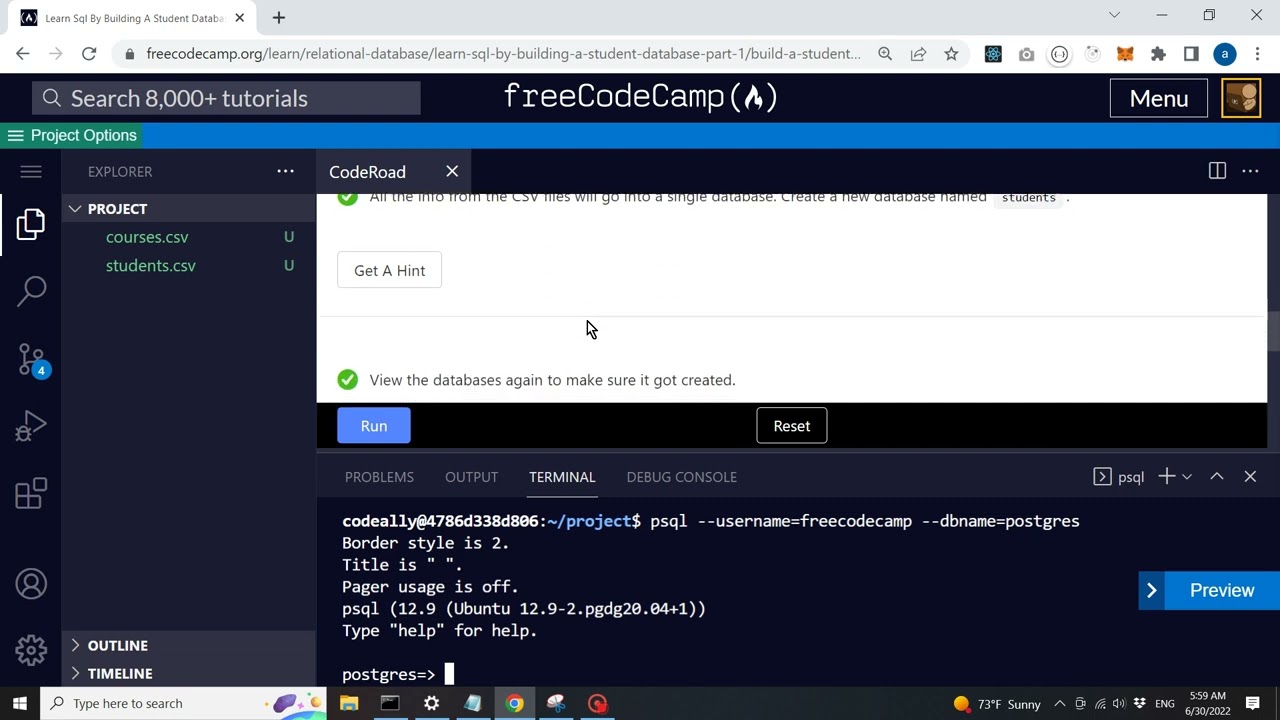Open Chrome three-dot menu
This screenshot has width=1280, height=720.
(x=1257, y=54)
